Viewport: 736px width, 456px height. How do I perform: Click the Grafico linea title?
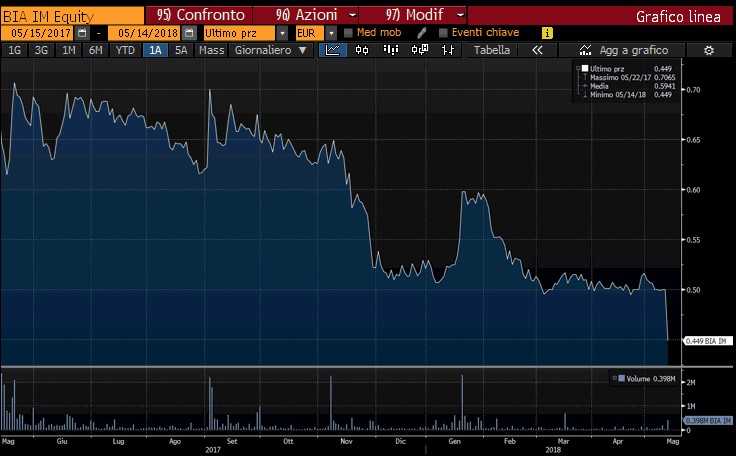point(678,17)
